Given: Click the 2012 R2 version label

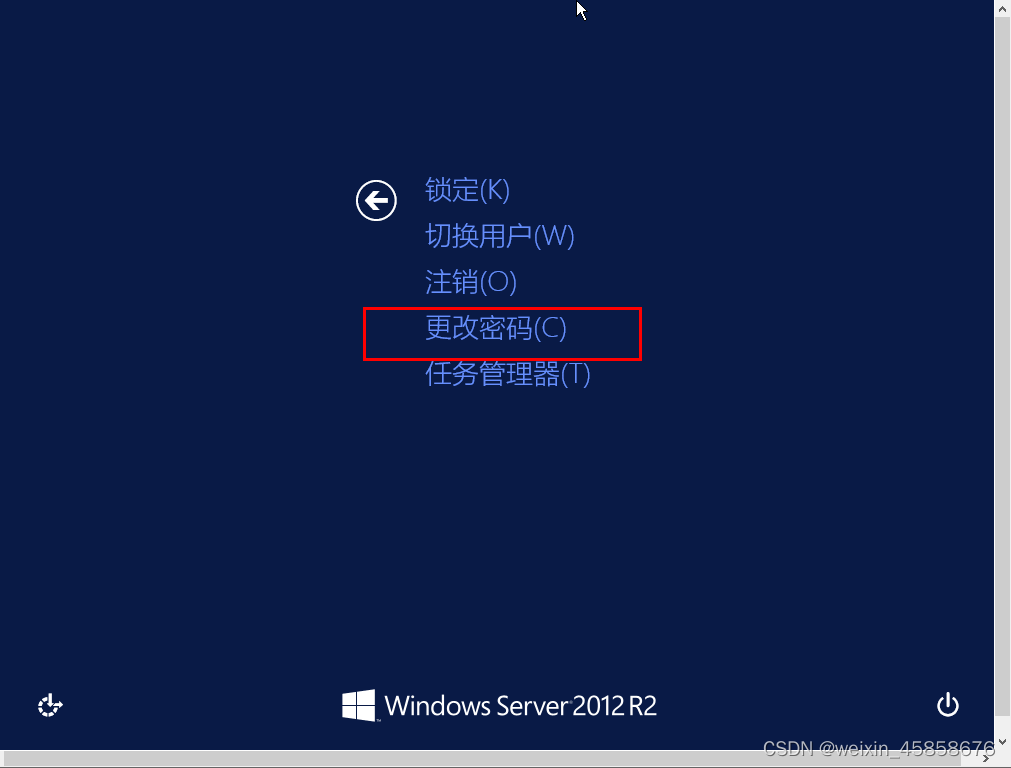Looking at the screenshot, I should pos(614,706).
